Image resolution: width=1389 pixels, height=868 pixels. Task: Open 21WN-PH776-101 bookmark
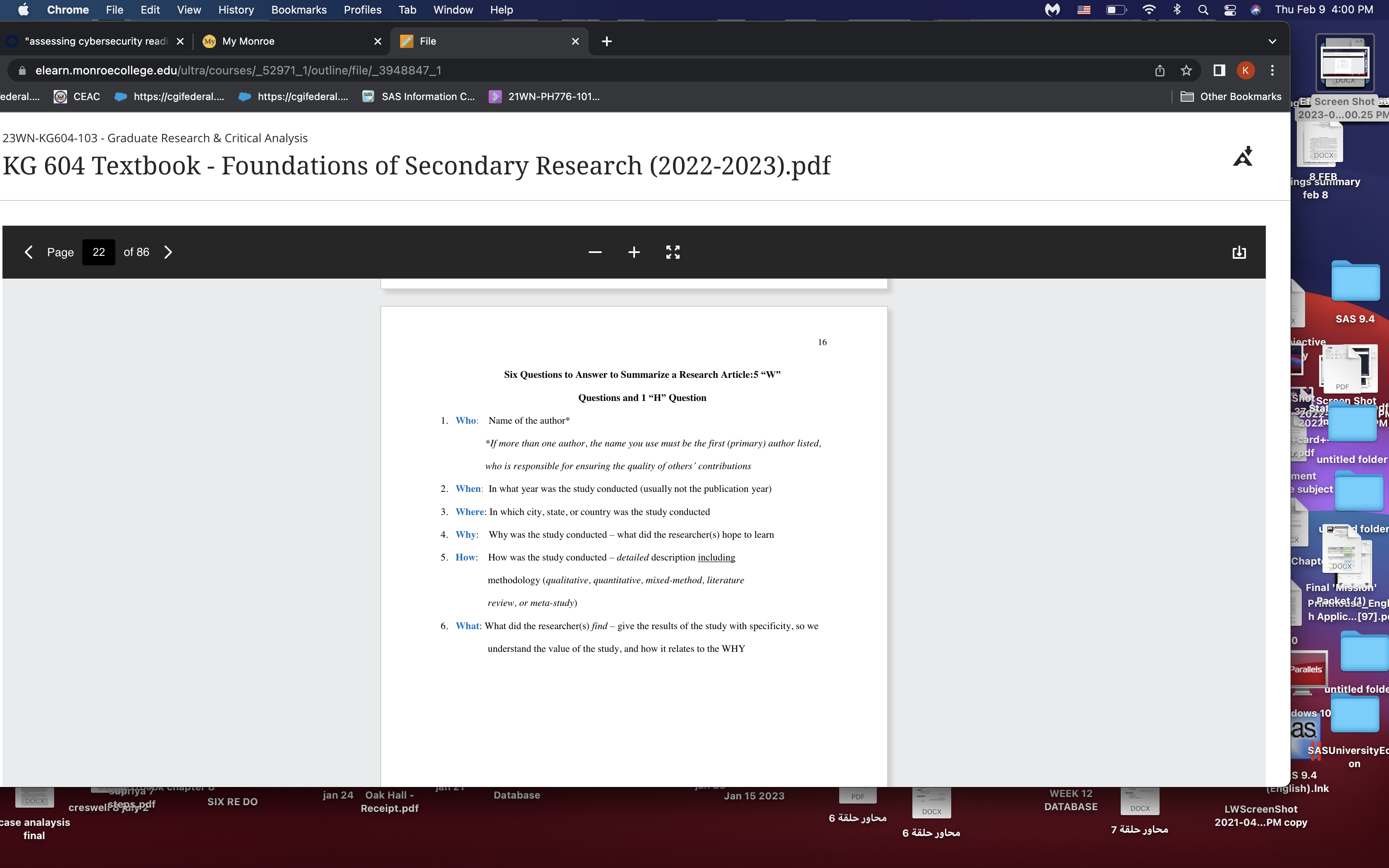coord(544,96)
